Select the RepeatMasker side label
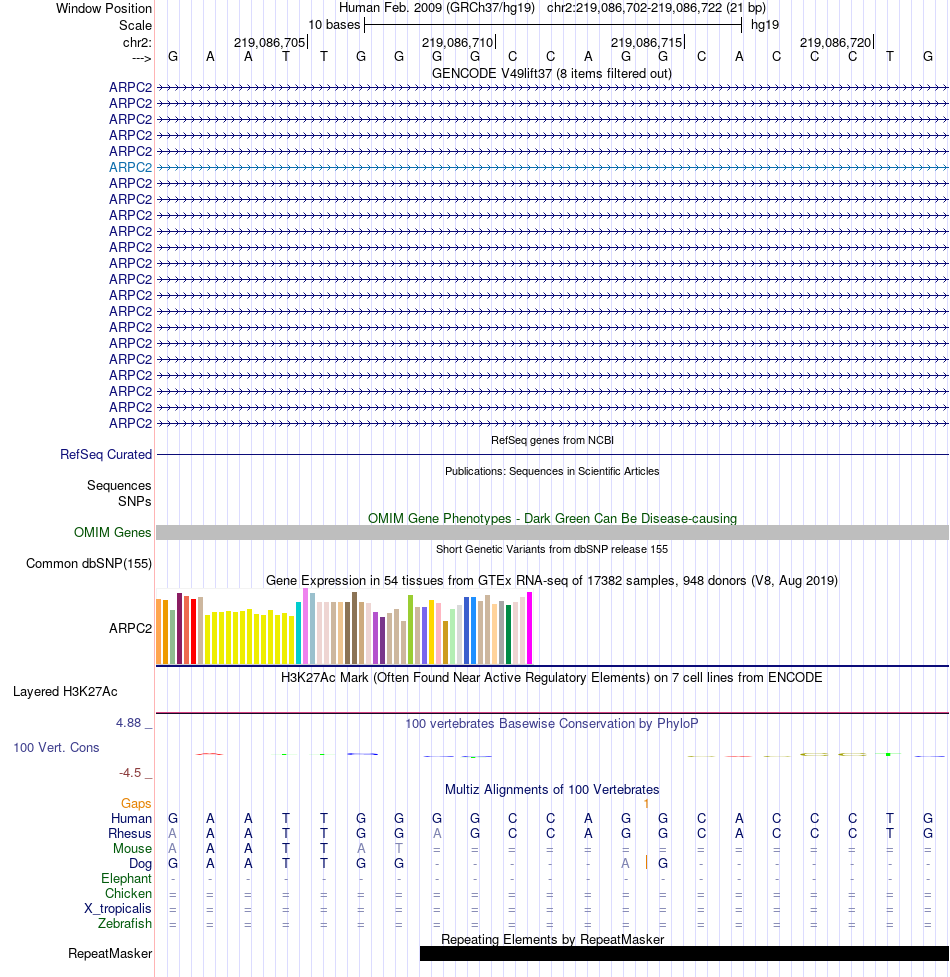The height and width of the screenshot is (977, 950). pos(110,953)
